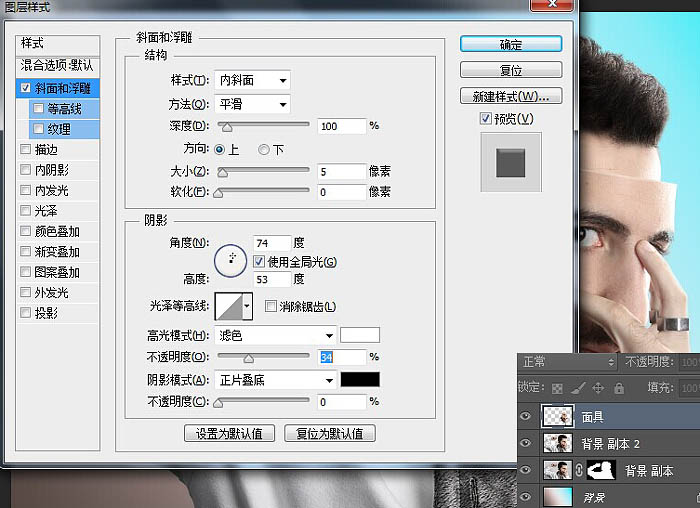The height and width of the screenshot is (508, 700).
Task: Click the lock position move icon
Action: click(597, 387)
